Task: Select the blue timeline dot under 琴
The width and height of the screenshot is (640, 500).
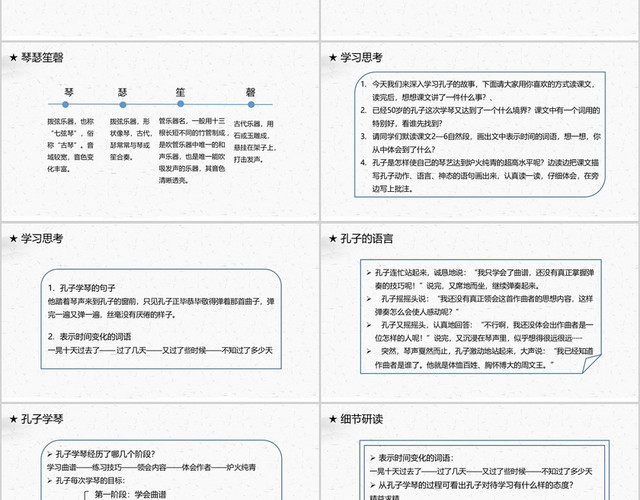Action: coord(65,105)
